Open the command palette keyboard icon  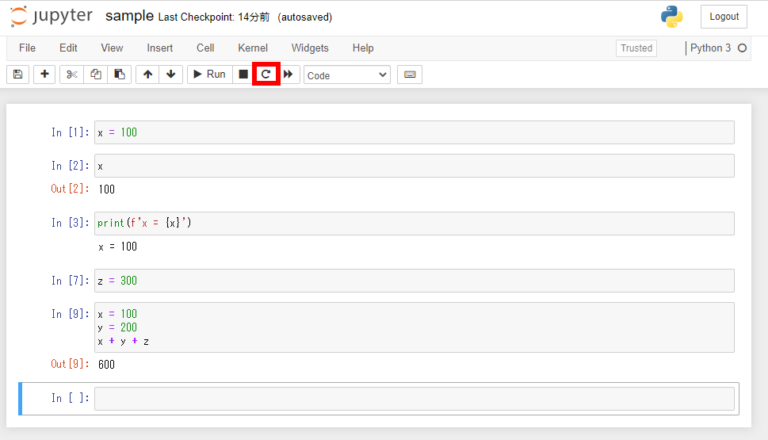(410, 74)
